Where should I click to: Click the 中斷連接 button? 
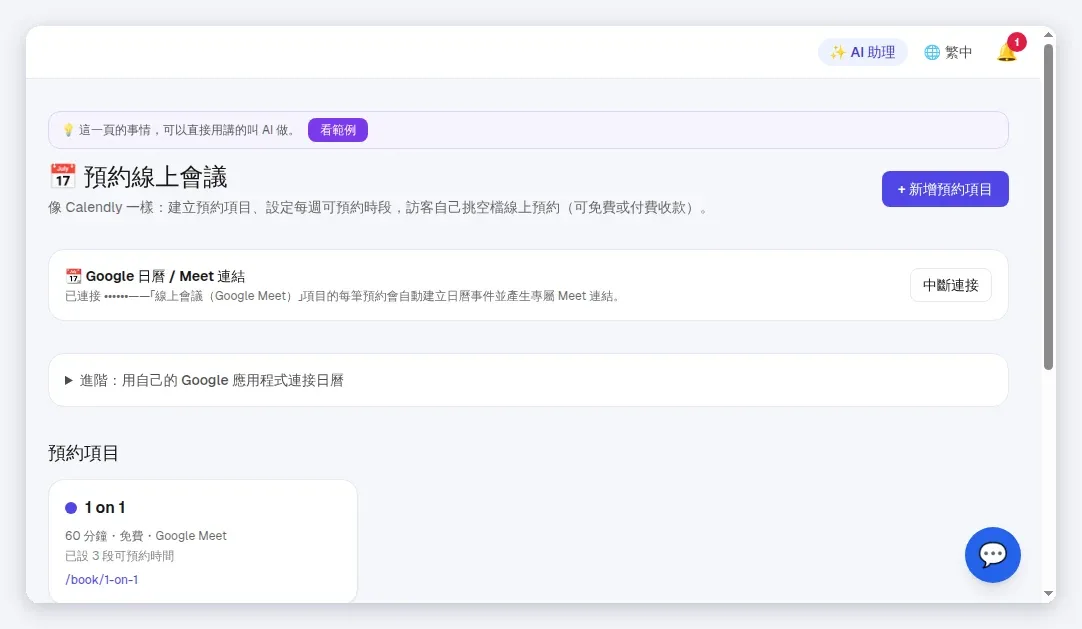950,285
